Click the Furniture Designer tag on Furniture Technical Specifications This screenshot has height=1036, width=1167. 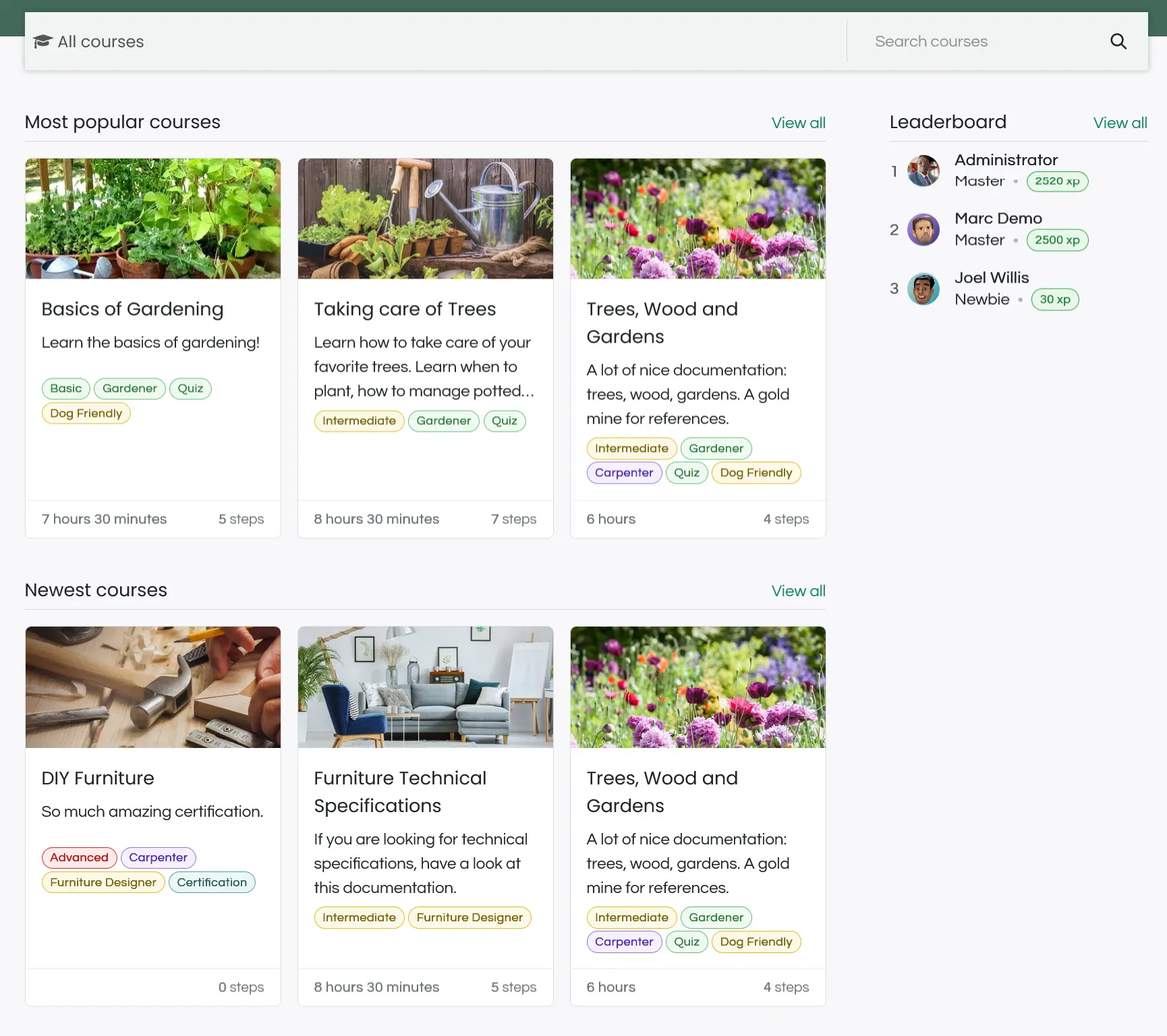pos(469,917)
